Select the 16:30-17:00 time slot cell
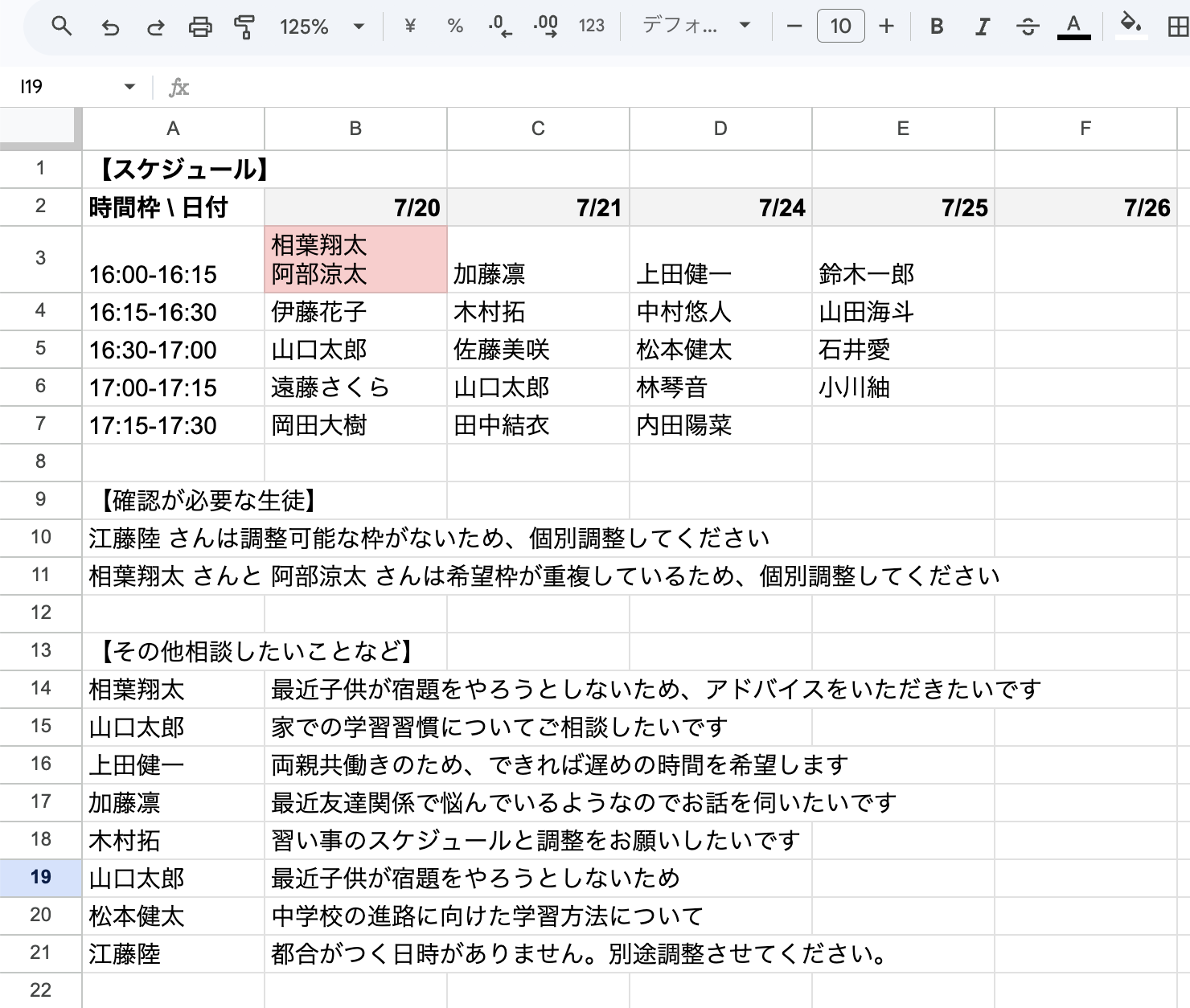 point(173,350)
